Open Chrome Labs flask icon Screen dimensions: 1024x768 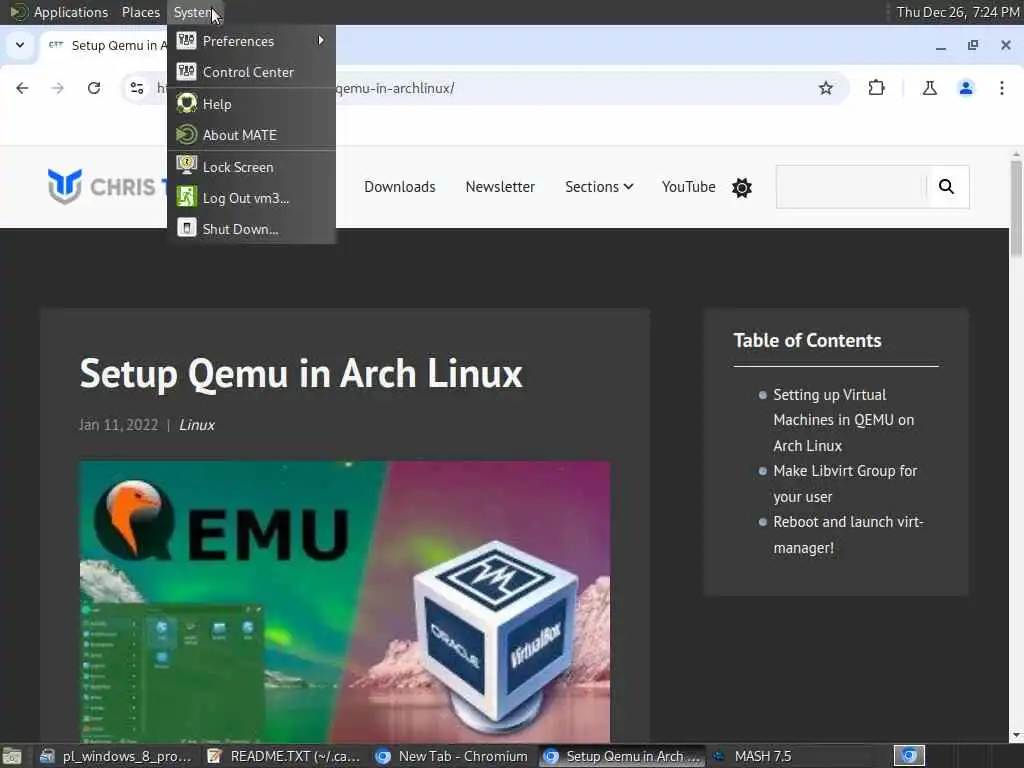tap(929, 88)
